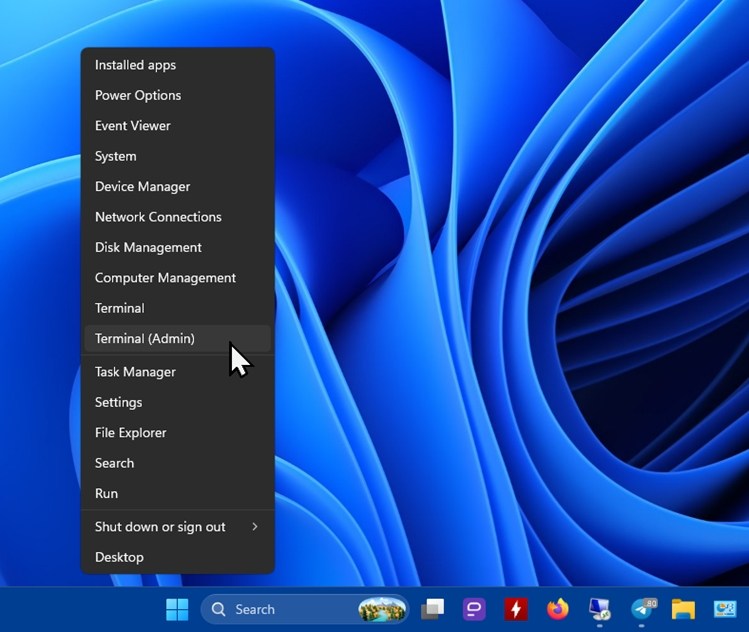
Task: Select Network Connections
Action: 178,217
